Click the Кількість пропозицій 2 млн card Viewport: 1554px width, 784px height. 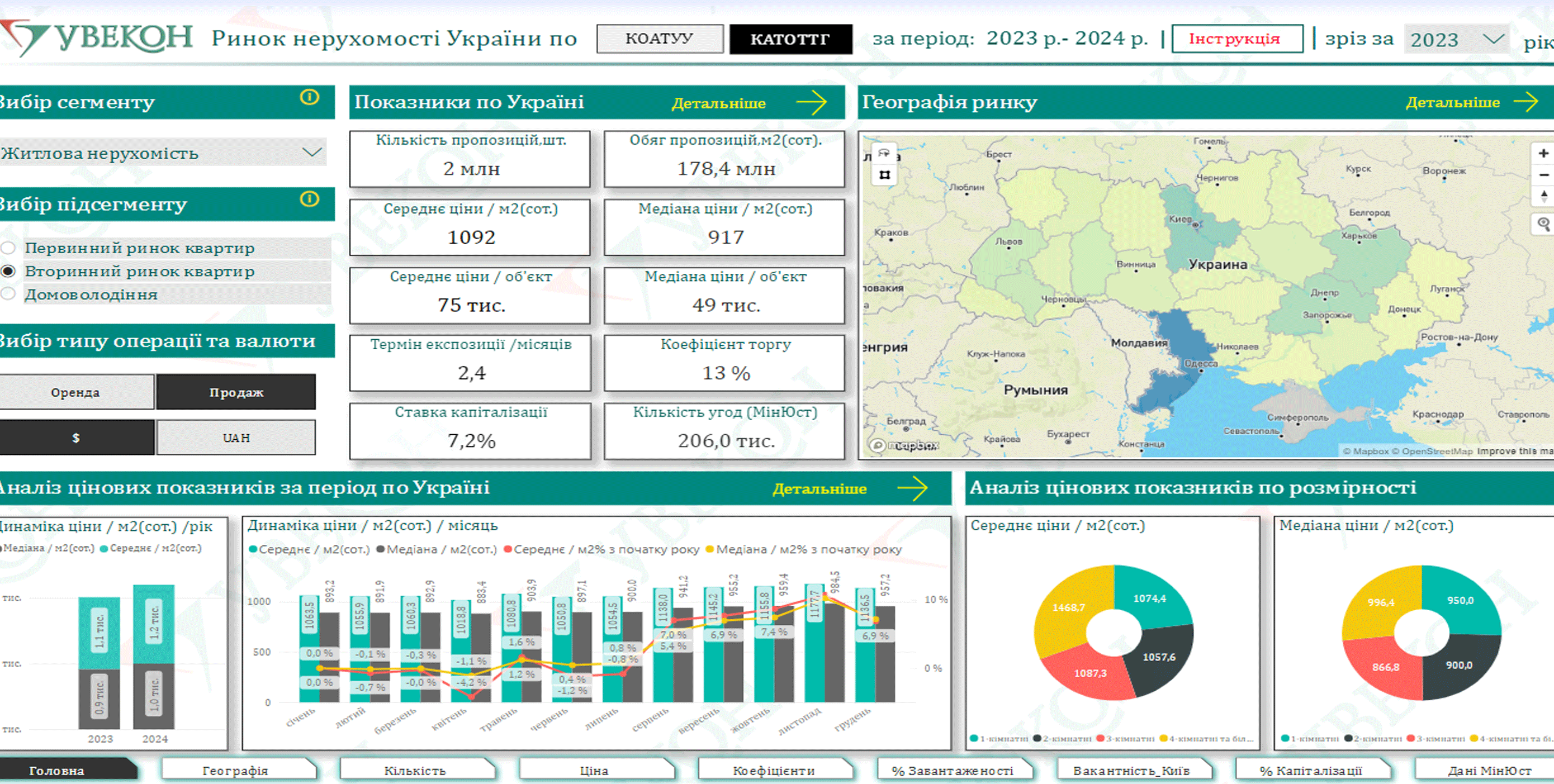(470, 159)
